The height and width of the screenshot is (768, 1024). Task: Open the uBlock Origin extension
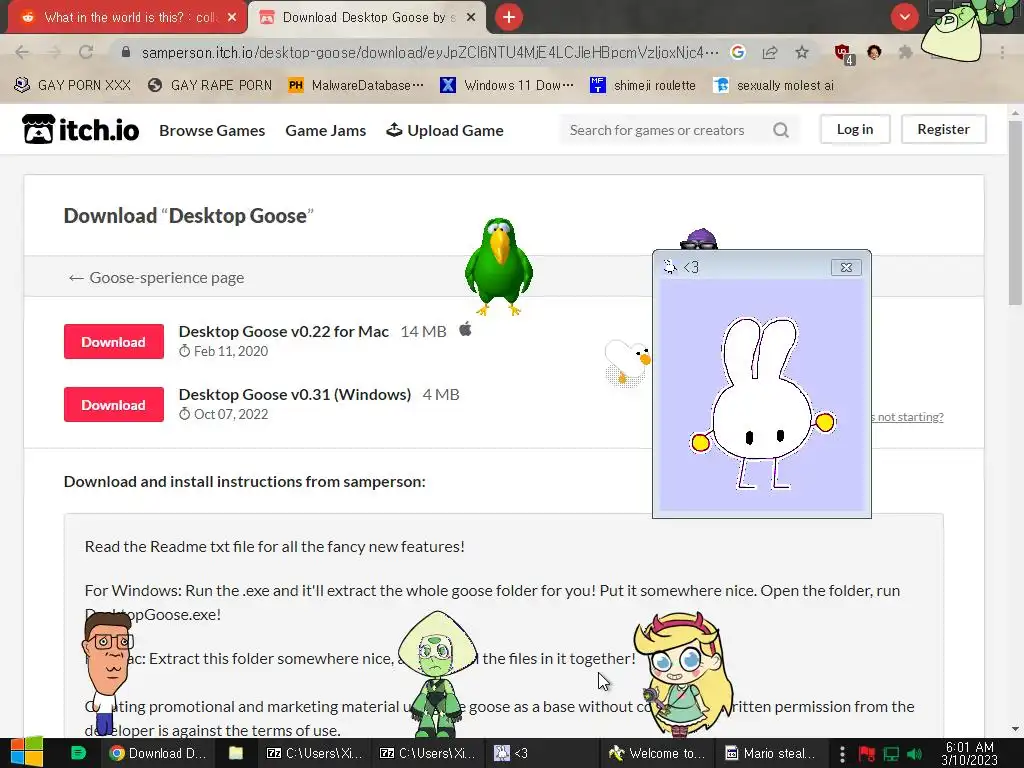(x=843, y=54)
